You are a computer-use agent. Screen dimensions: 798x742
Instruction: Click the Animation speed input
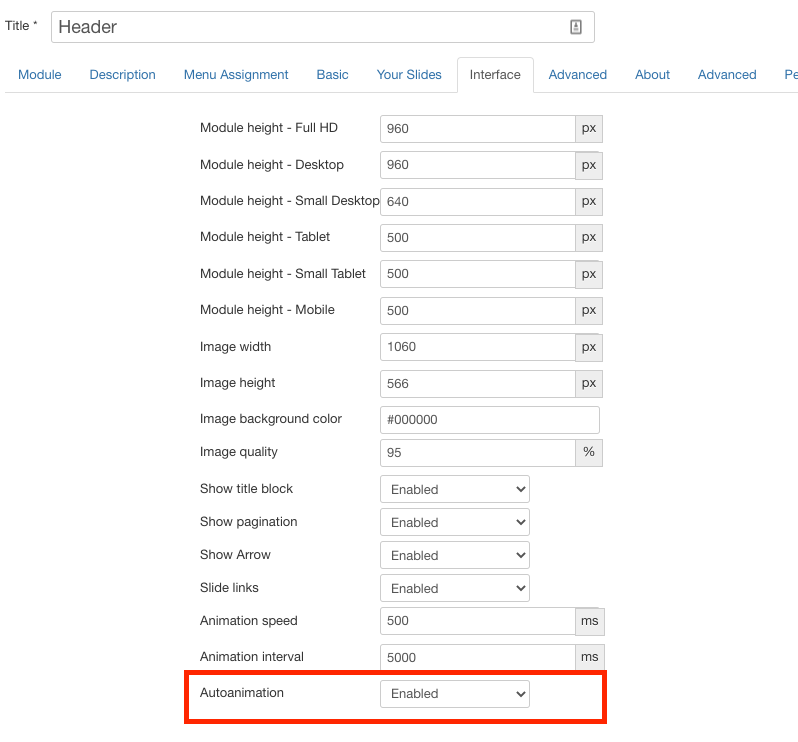pos(477,621)
